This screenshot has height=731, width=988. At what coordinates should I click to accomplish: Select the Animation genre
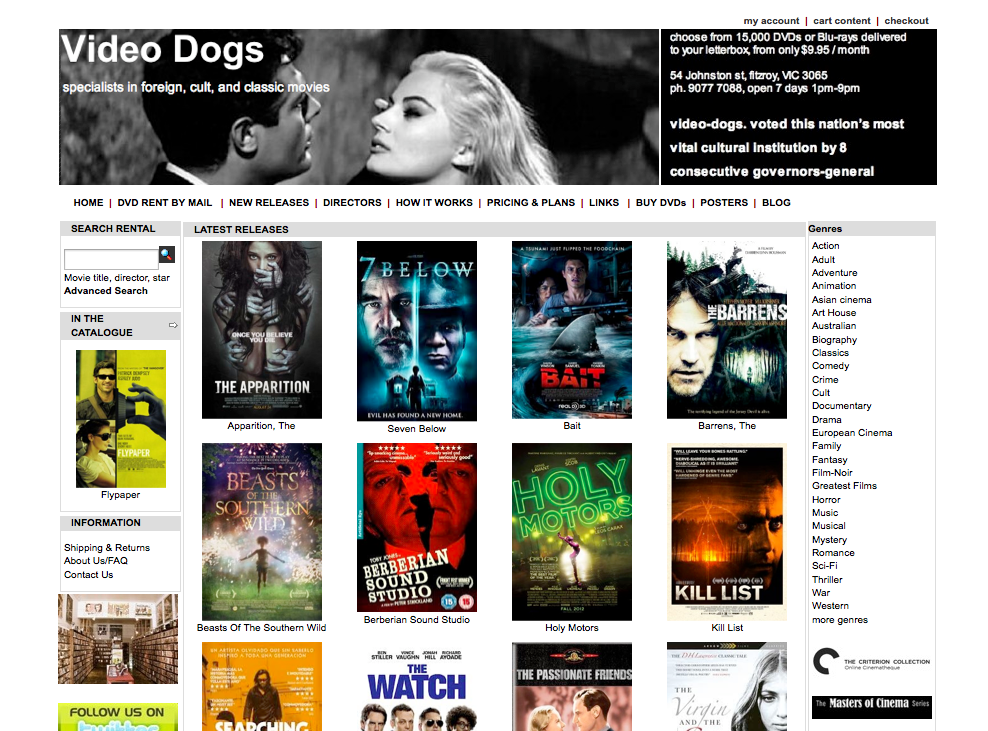tap(834, 286)
